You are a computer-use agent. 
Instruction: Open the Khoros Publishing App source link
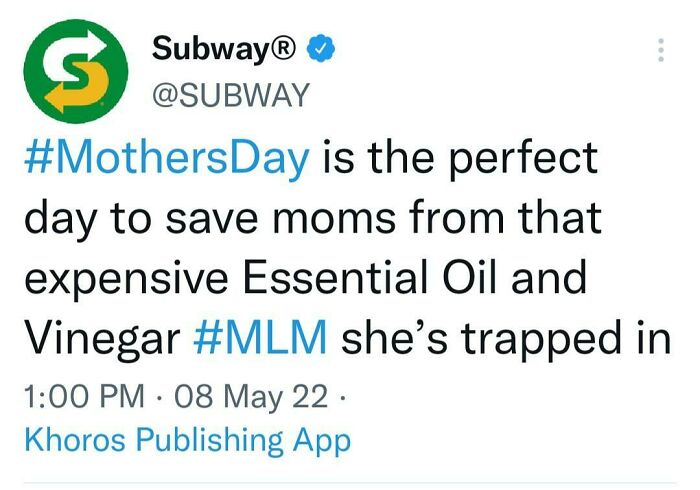click(x=187, y=438)
